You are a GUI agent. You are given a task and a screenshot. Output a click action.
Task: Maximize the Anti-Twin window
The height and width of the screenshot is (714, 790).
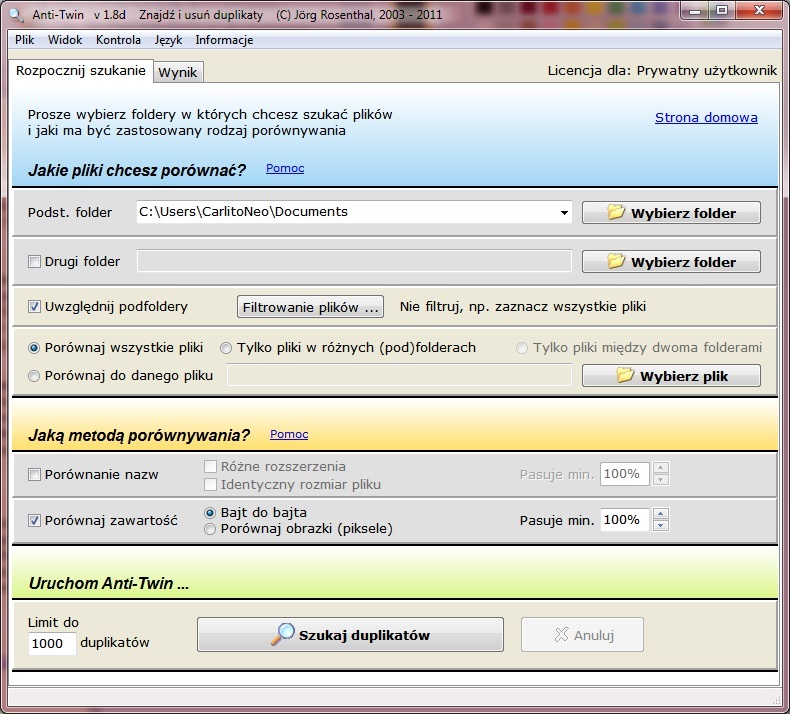(x=722, y=11)
